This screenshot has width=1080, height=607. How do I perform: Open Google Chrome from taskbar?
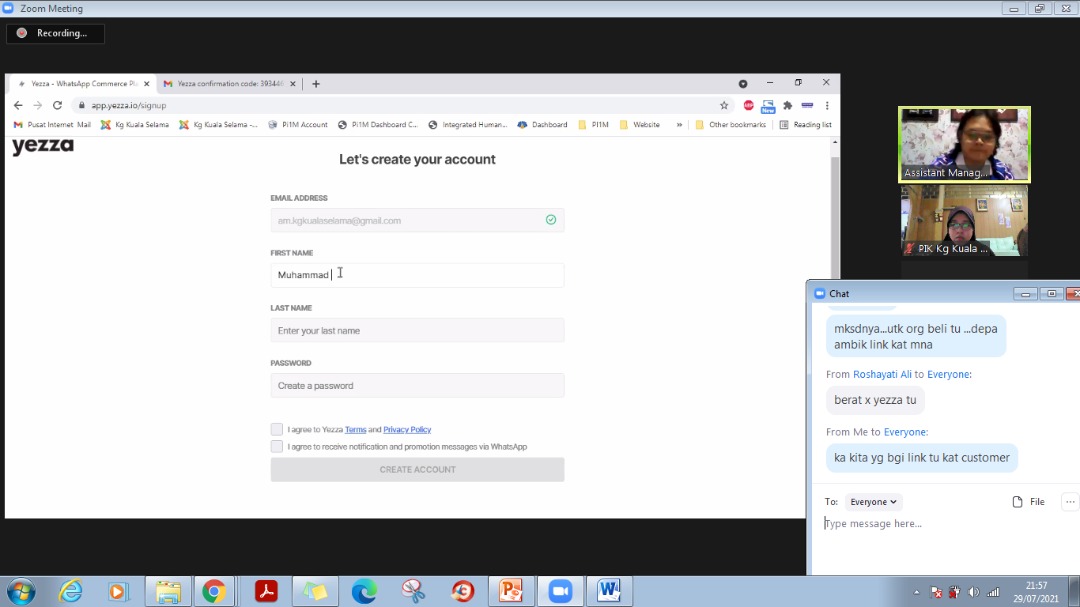pos(214,591)
